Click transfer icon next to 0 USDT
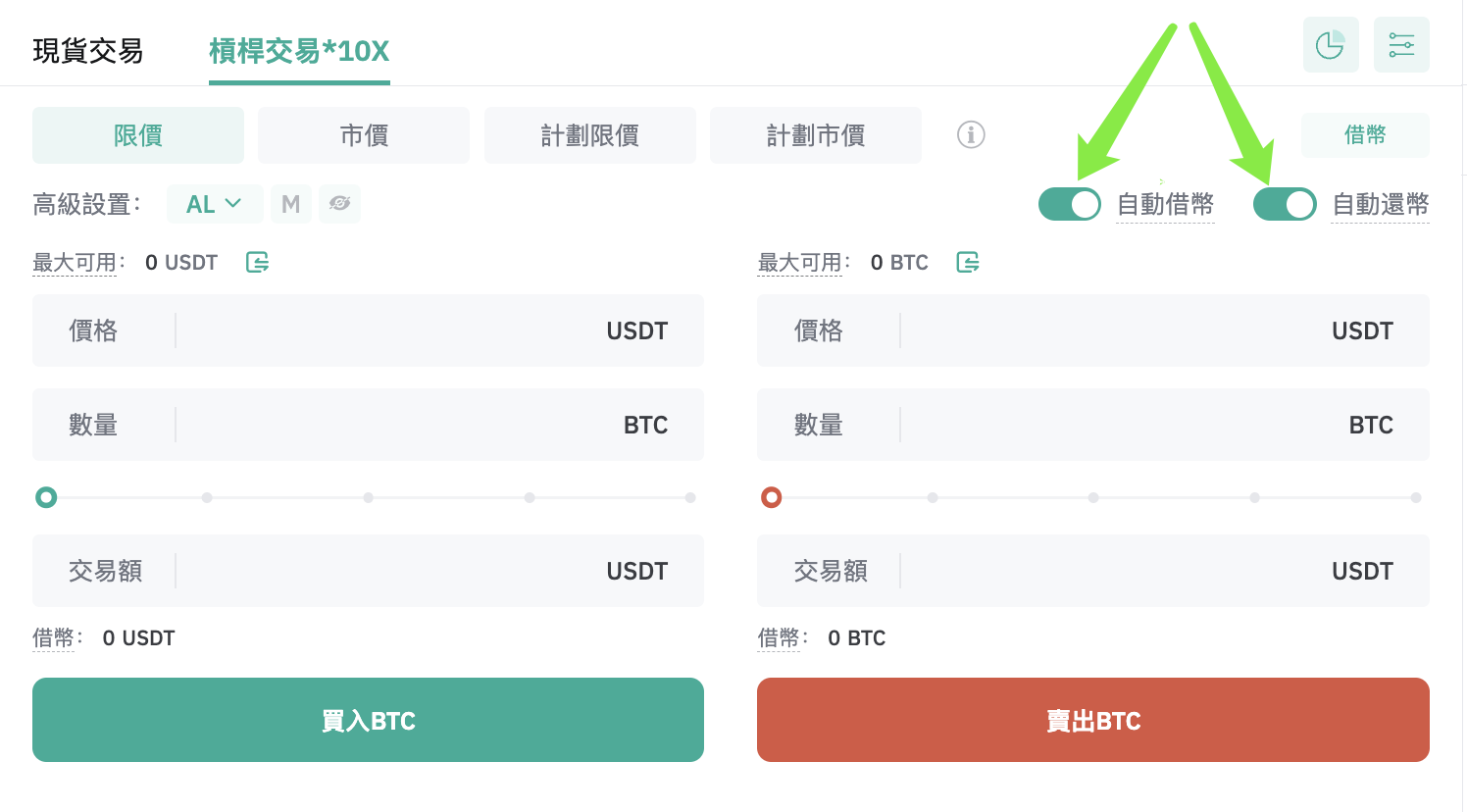This screenshot has height=812, width=1467. tap(258, 262)
